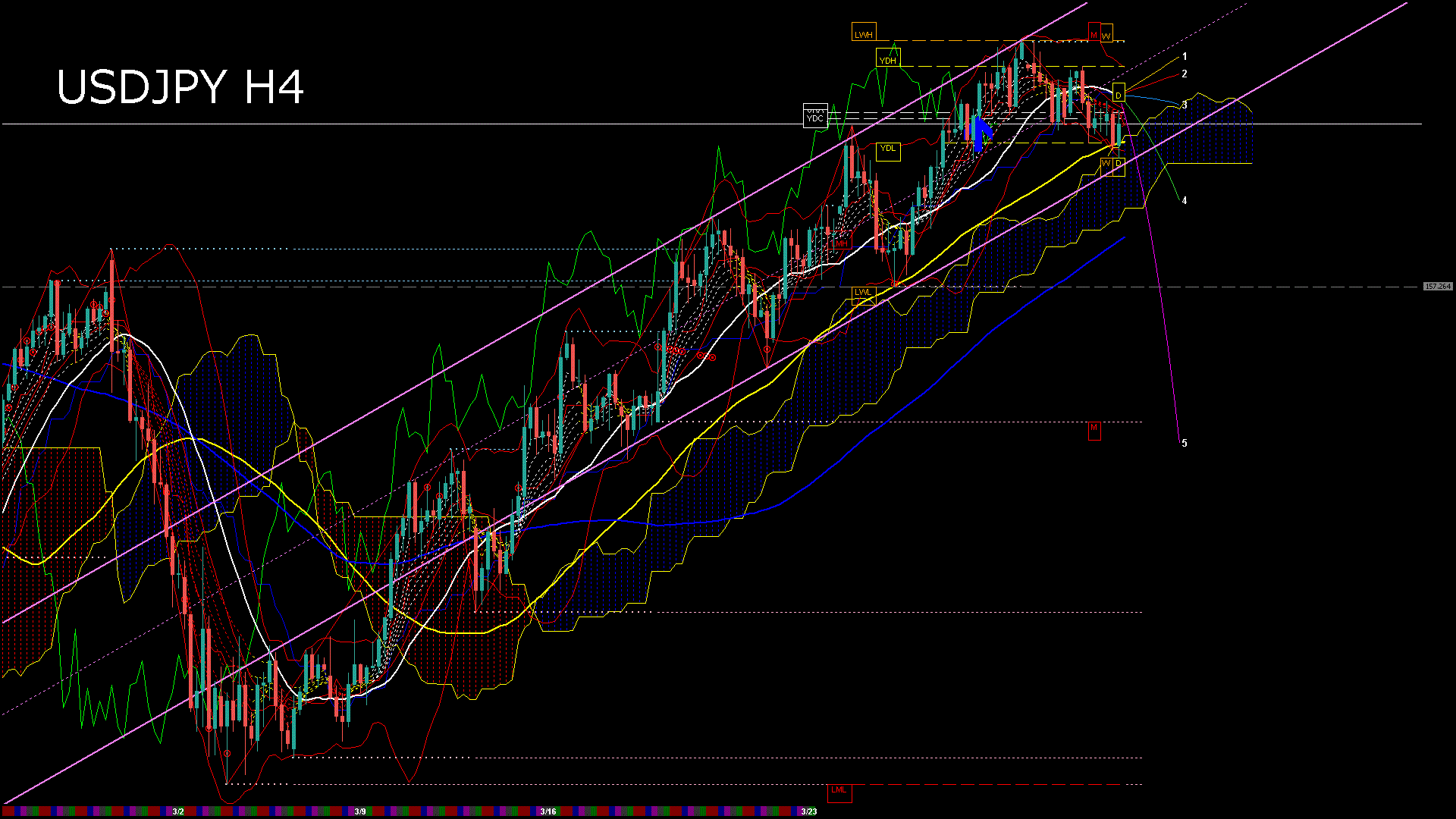Click the 3/16 date marker on the timeline

[548, 811]
